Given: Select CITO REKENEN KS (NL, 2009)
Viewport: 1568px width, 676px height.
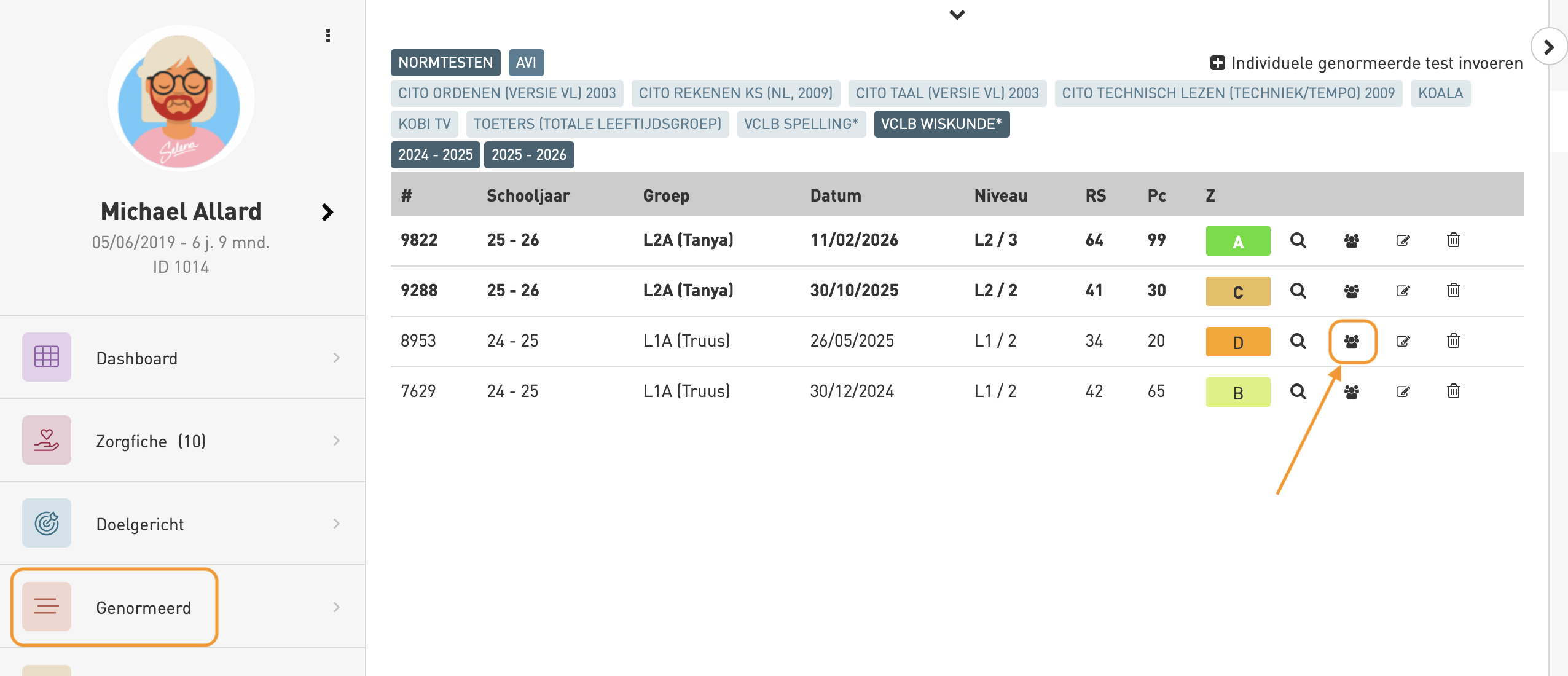Looking at the screenshot, I should tap(735, 93).
